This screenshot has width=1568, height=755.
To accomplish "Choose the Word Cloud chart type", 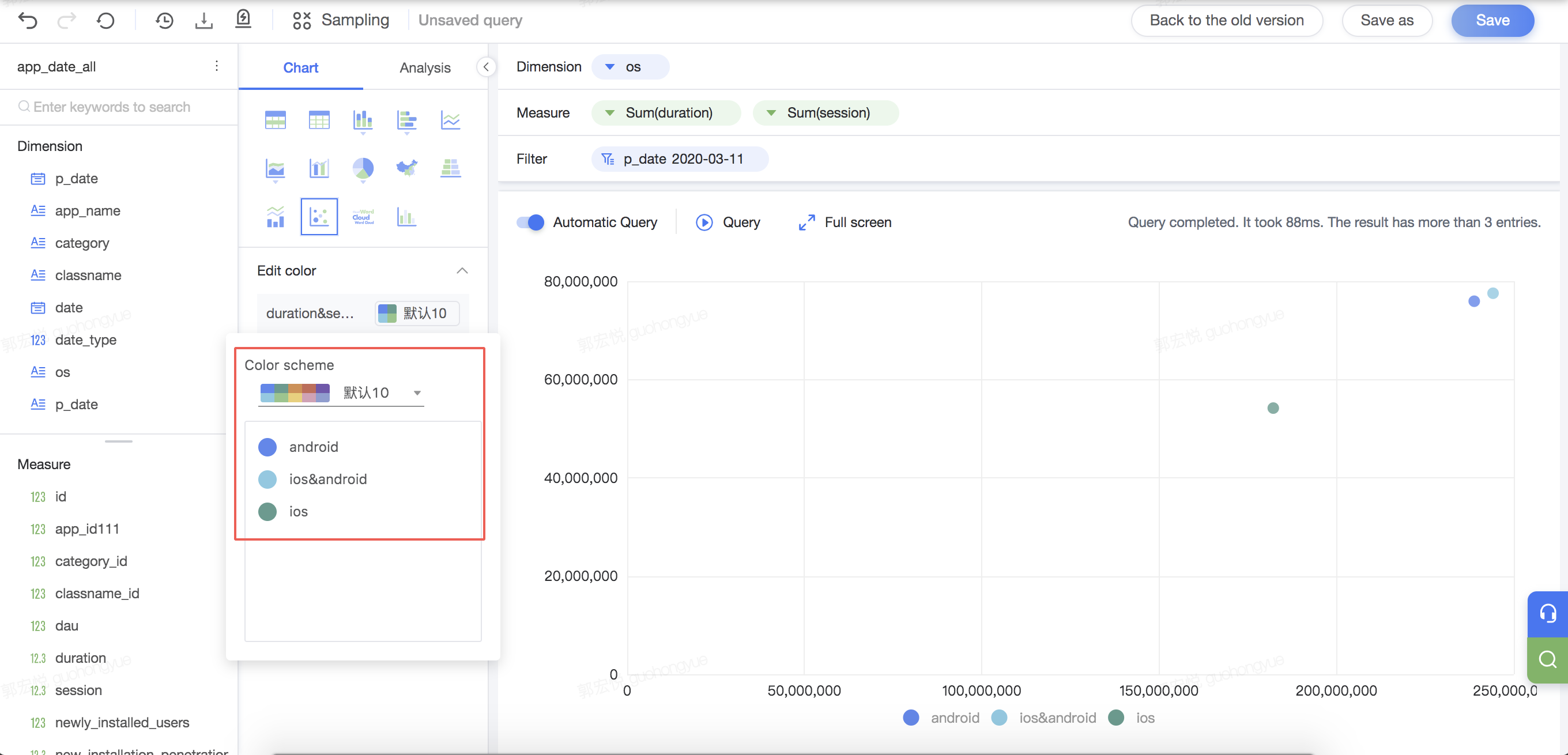I will point(363,217).
